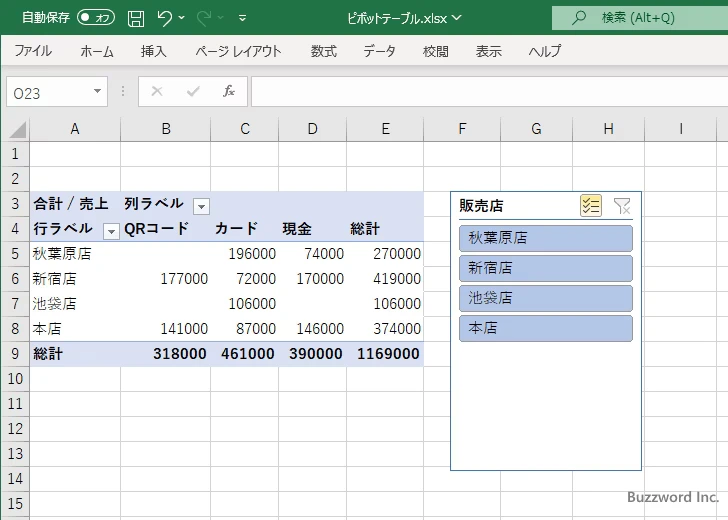Toggle slicer Multi-Select icon
The width and height of the screenshot is (728, 520).
point(591,205)
